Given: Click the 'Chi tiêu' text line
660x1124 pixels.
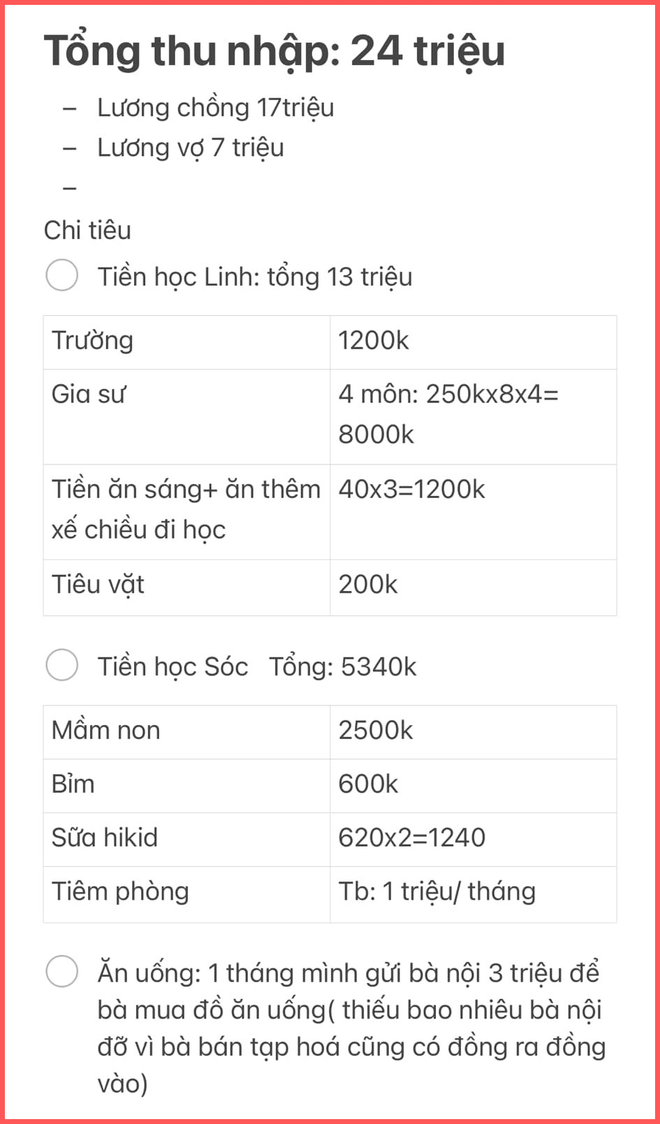Looking at the screenshot, I should (87, 230).
